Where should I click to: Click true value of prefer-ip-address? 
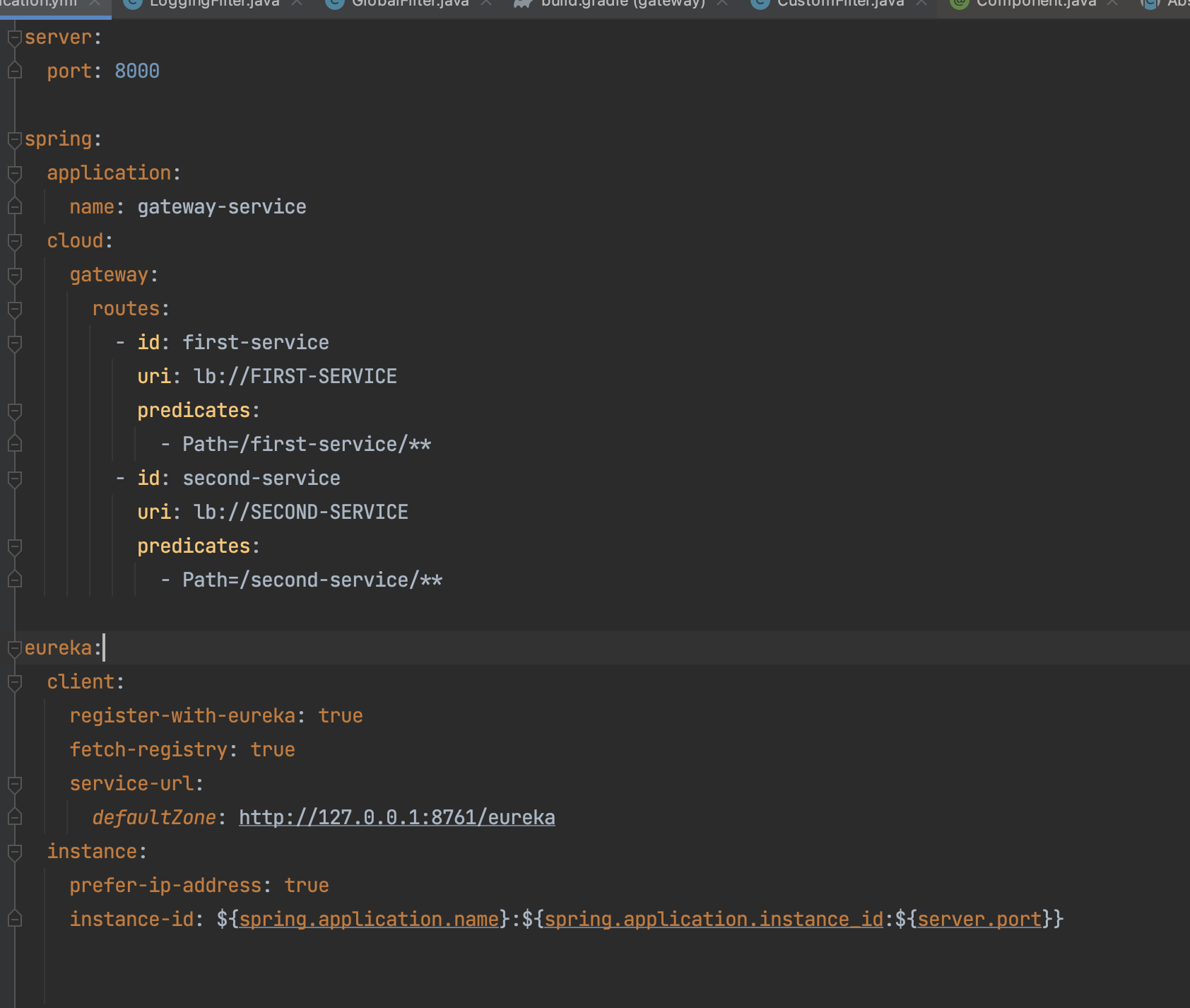(x=307, y=886)
